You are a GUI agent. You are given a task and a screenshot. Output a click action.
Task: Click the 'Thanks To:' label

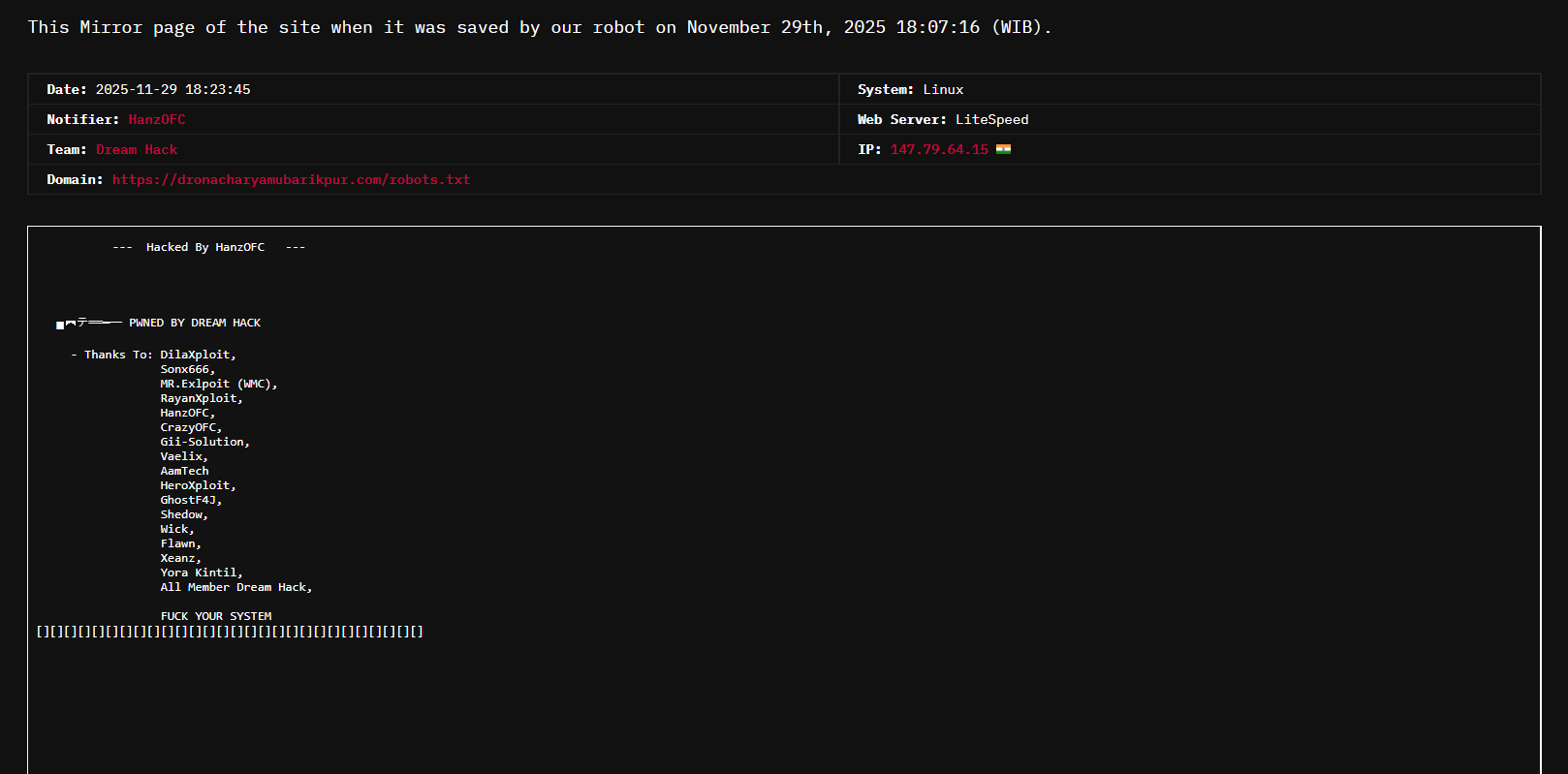(x=117, y=355)
